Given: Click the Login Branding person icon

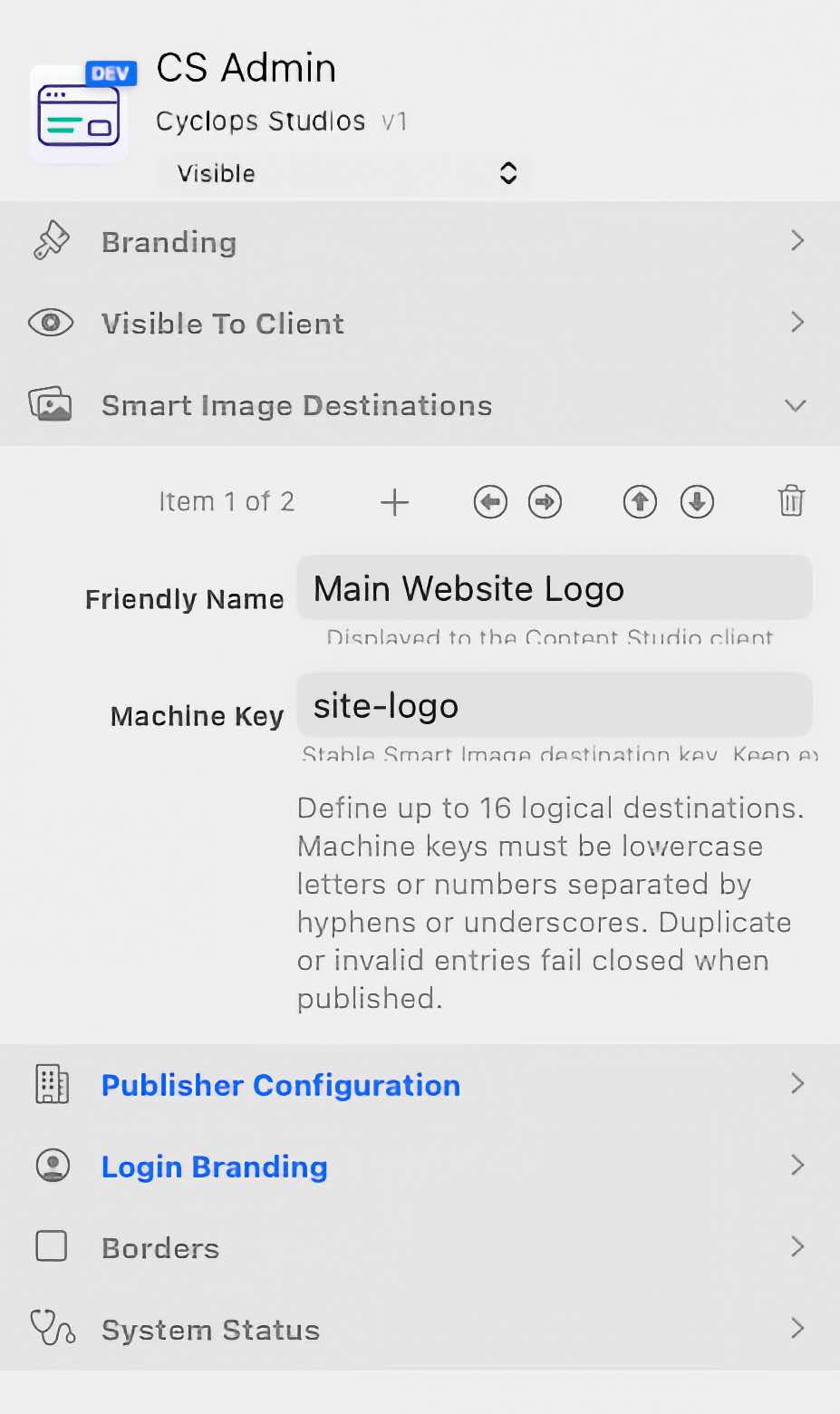Looking at the screenshot, I should click(x=53, y=1166).
